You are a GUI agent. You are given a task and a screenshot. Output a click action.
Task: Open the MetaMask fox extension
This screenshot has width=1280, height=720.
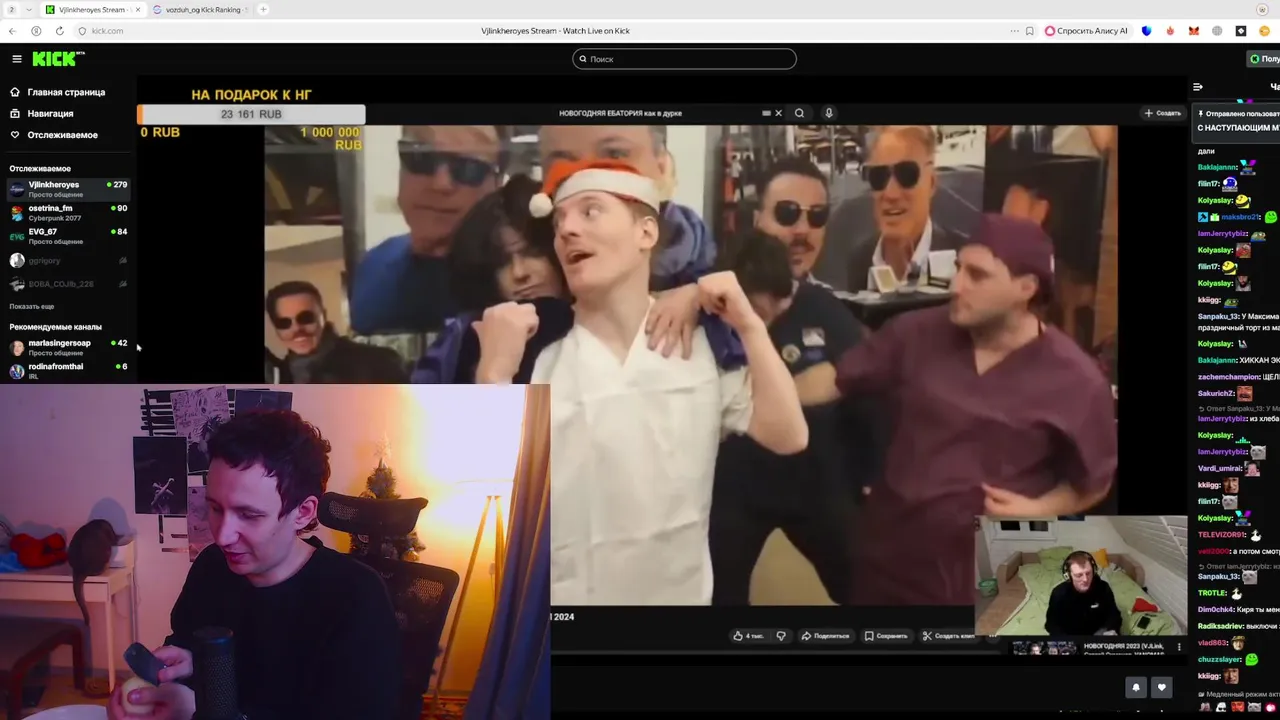click(x=1193, y=31)
